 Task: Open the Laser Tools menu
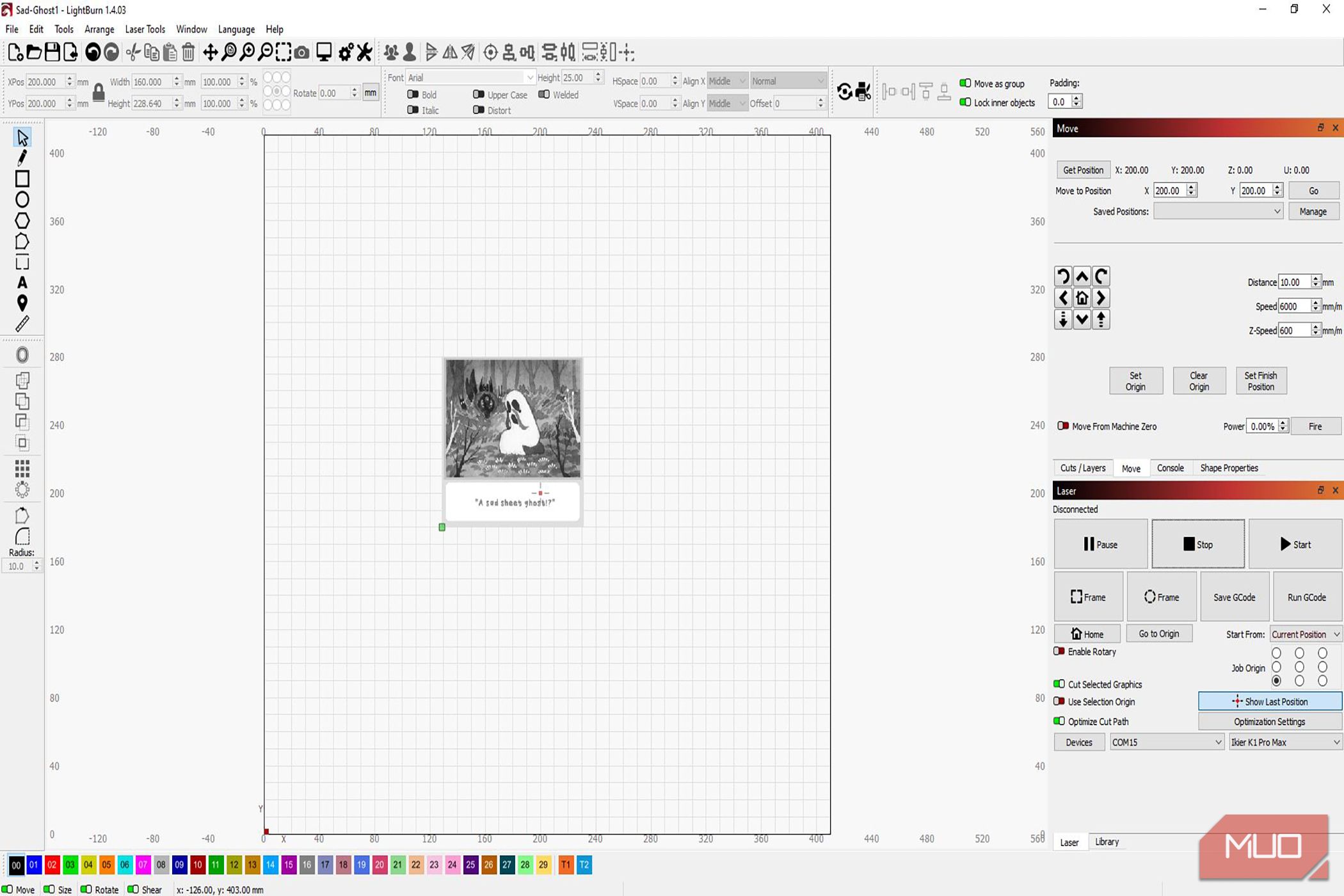point(145,29)
